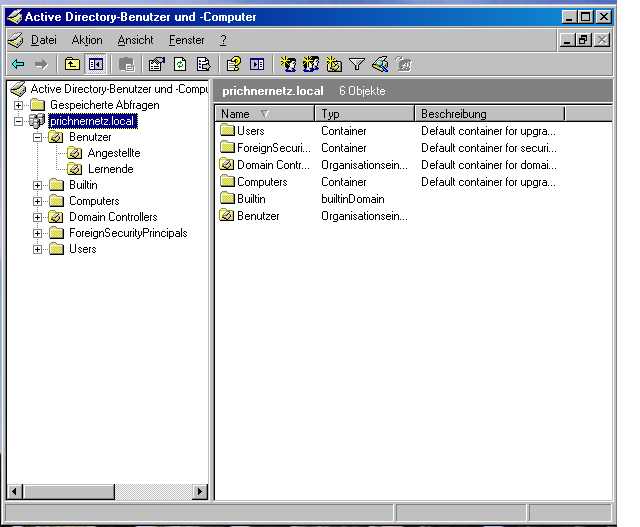640x527 pixels.
Task: Select prichnernetz.local in the tree
Action: click(92, 121)
